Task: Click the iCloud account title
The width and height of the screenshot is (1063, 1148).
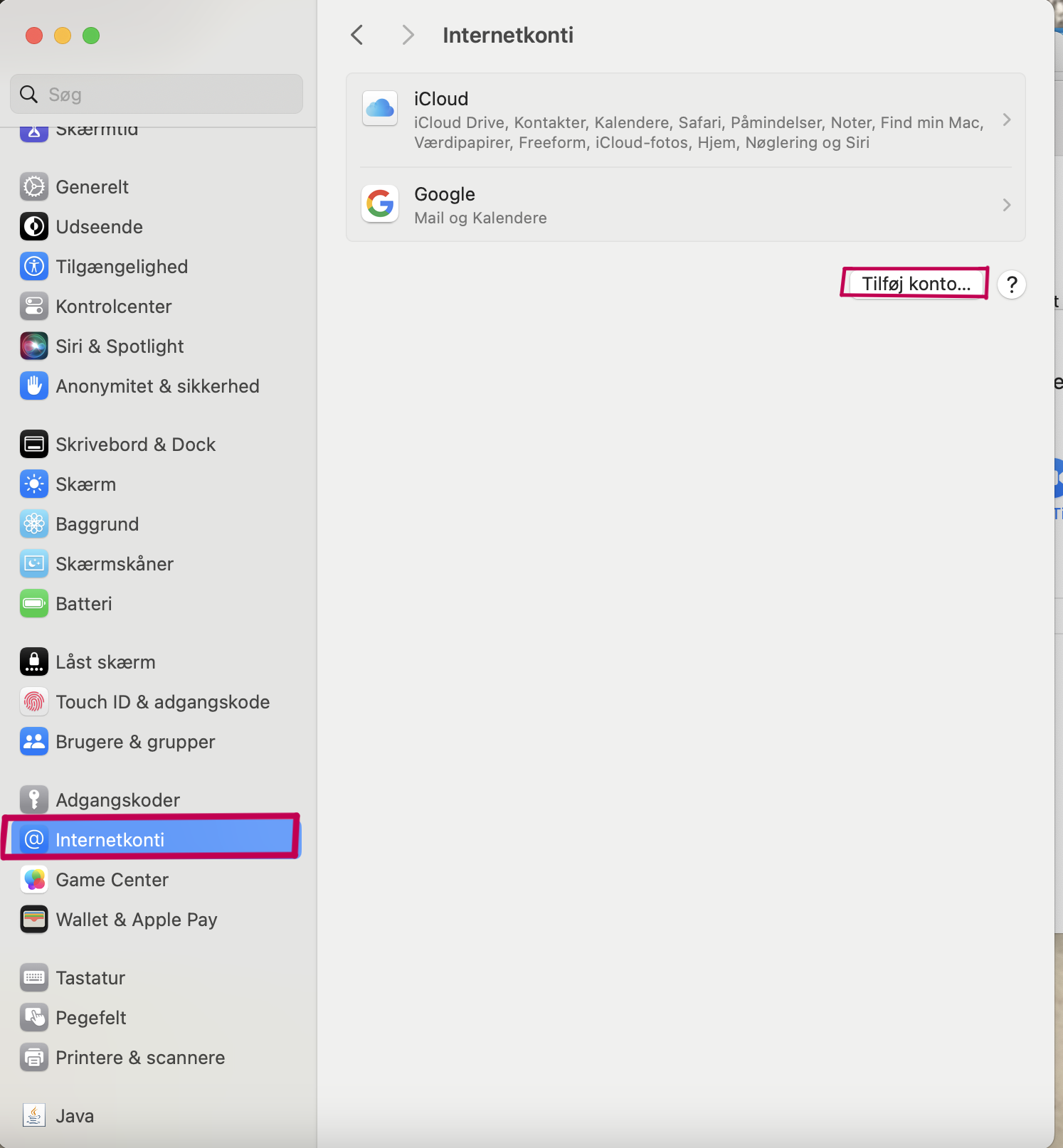Action: (441, 99)
